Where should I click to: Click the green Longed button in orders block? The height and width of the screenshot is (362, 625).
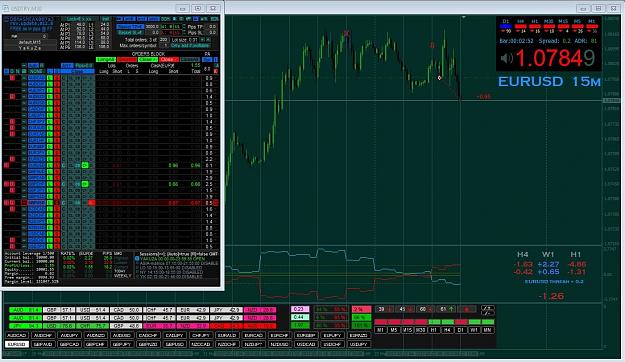coord(106,59)
